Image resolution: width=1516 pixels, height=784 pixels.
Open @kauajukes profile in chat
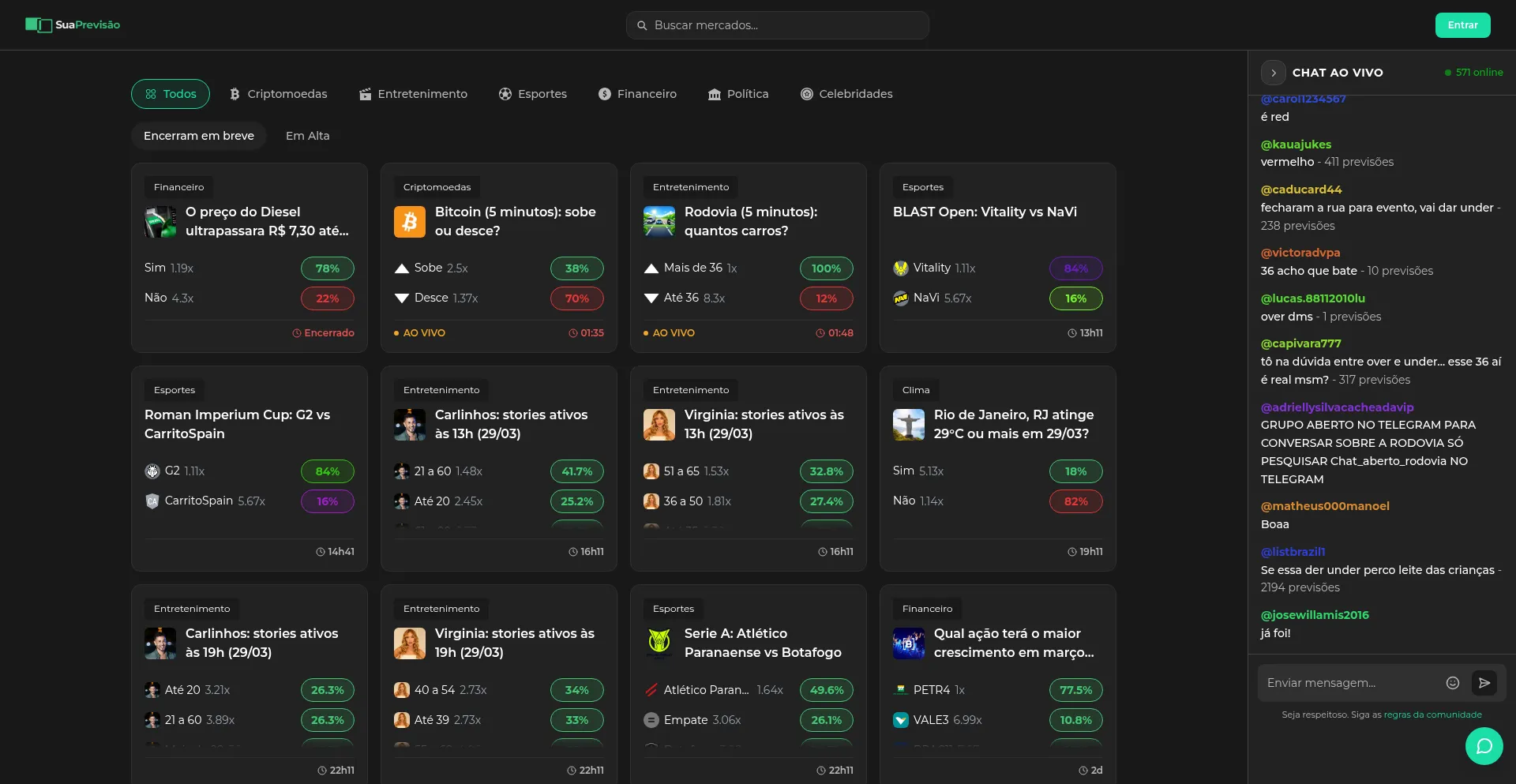(x=1296, y=144)
